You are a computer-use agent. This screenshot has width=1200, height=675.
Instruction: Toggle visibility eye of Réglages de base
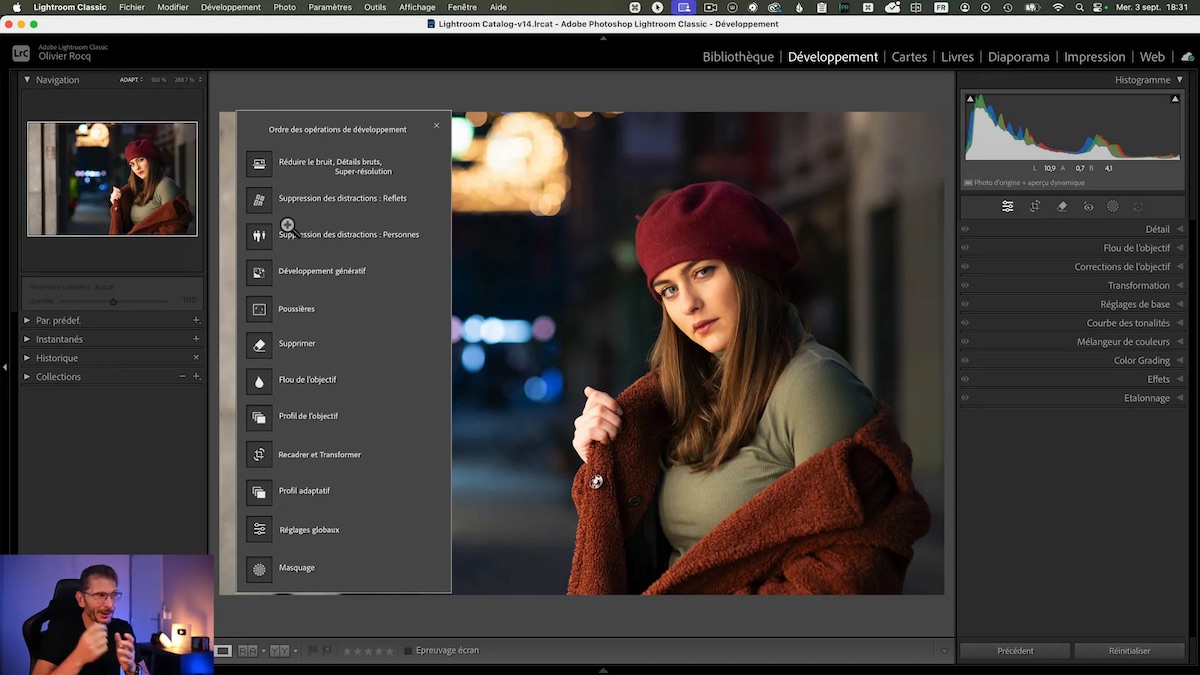(965, 304)
